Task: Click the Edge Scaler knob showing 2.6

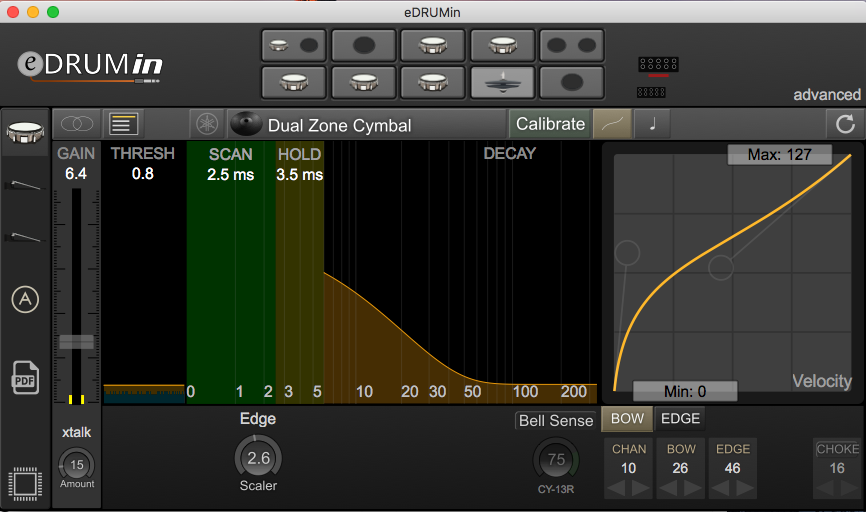Action: pos(258,458)
